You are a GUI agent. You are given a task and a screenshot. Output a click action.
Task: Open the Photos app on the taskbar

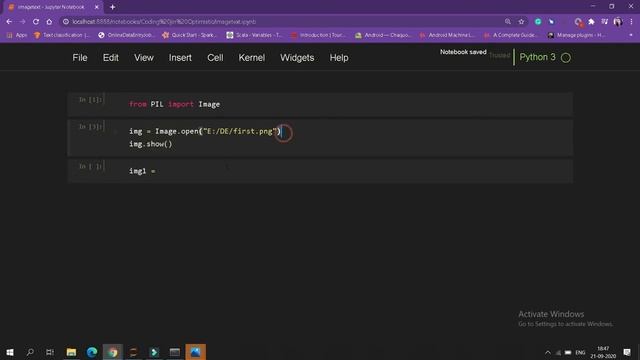[196, 352]
